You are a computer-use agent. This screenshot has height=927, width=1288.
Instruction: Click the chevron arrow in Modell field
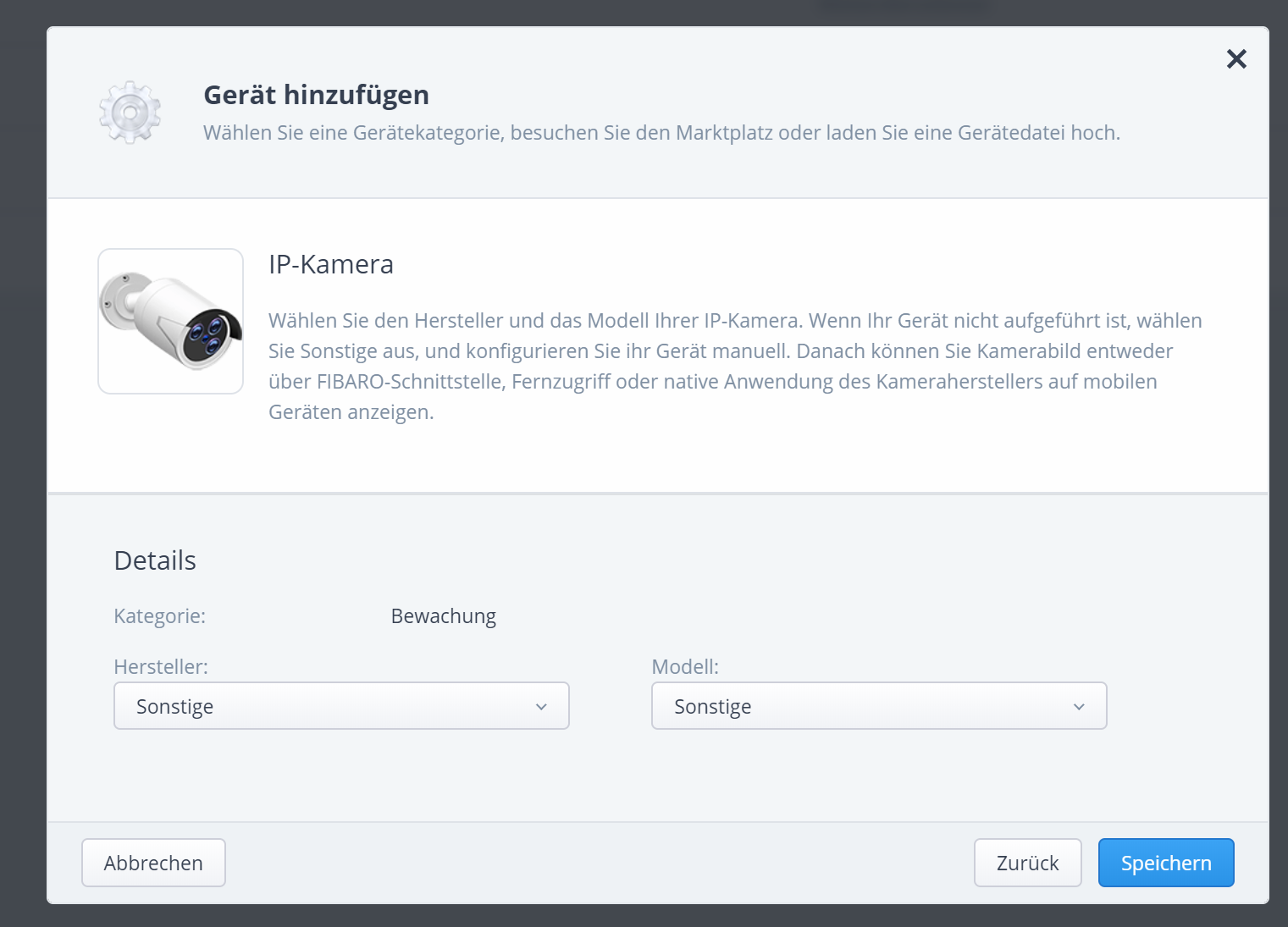1079,707
